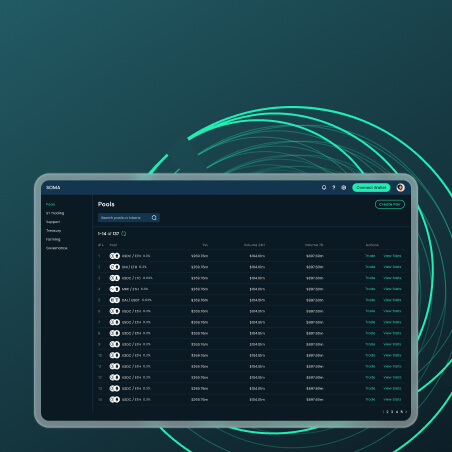452x452 pixels.
Task: Go to page 2 in pagination
Action: point(387,412)
